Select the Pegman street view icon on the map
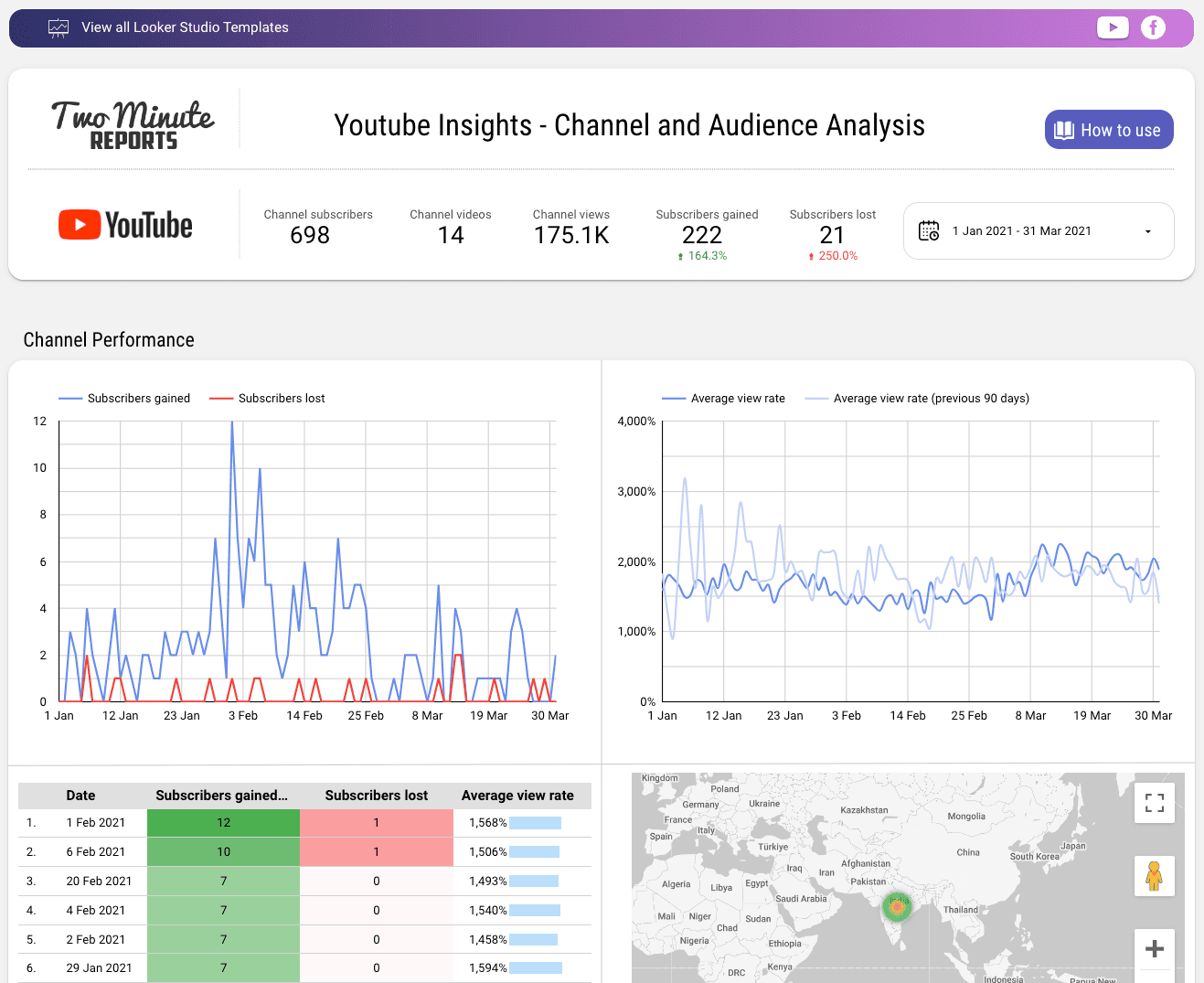This screenshot has width=1204, height=983. pyautogui.click(x=1155, y=875)
